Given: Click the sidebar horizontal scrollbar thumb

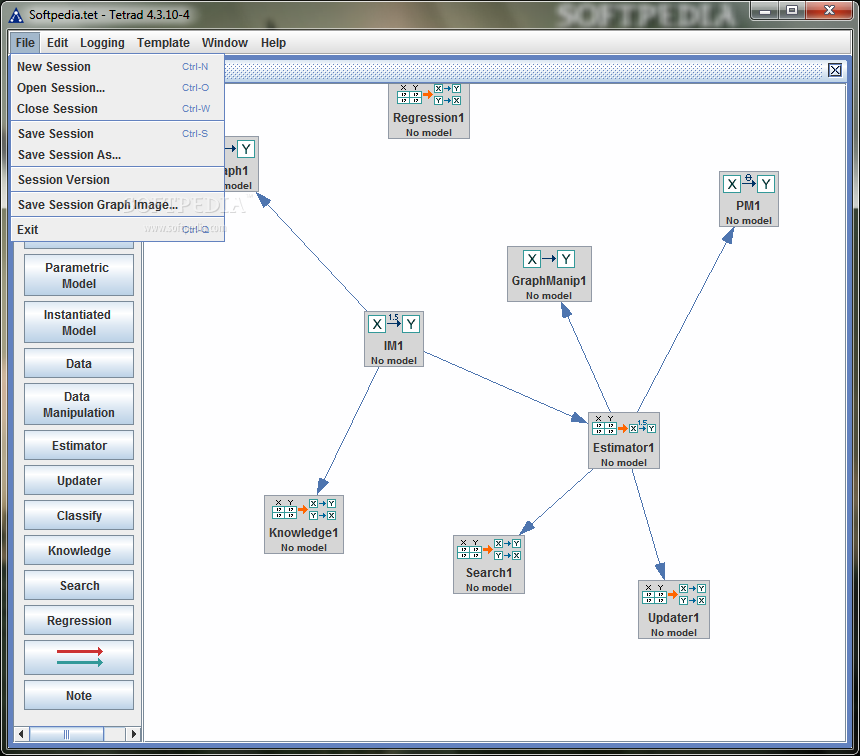Looking at the screenshot, I should (66, 734).
